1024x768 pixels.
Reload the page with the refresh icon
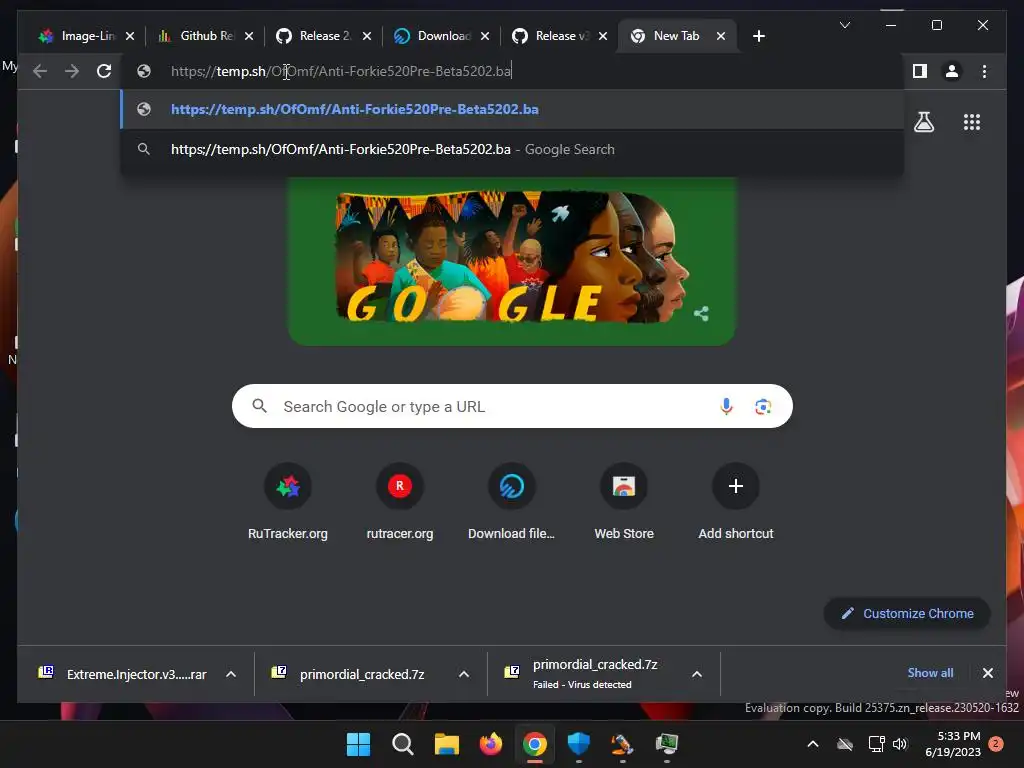tap(104, 71)
